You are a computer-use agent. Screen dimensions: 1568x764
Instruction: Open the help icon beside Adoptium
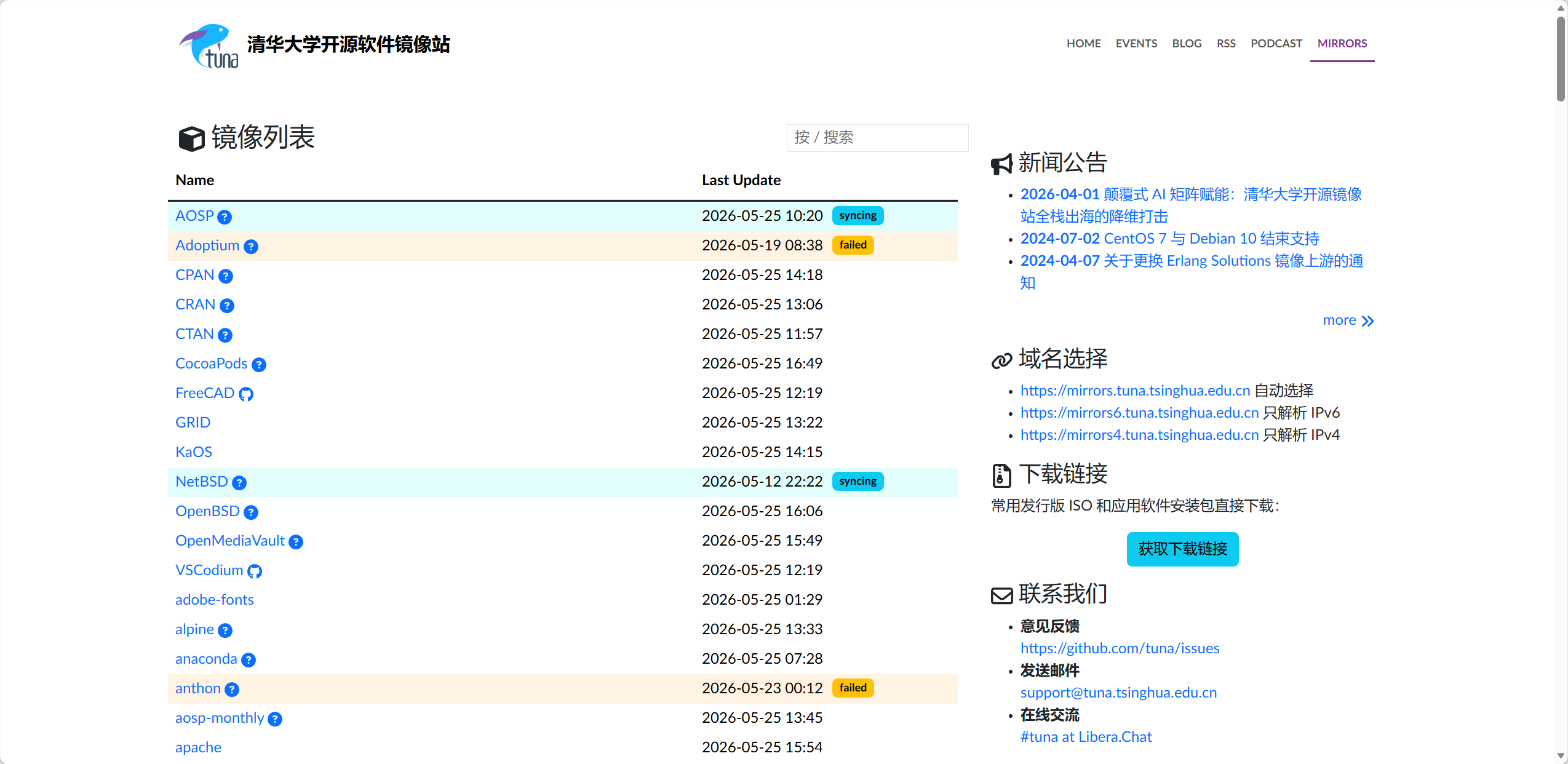coord(250,247)
